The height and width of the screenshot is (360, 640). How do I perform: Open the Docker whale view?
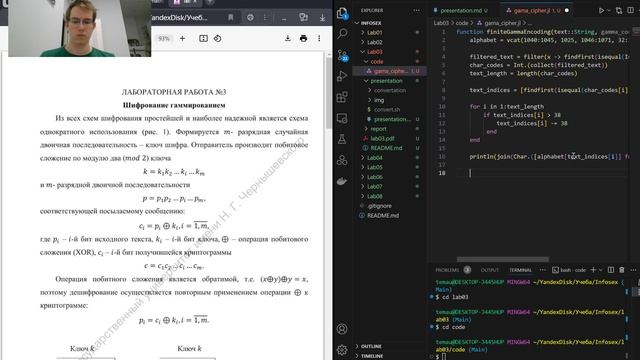click(x=342, y=181)
